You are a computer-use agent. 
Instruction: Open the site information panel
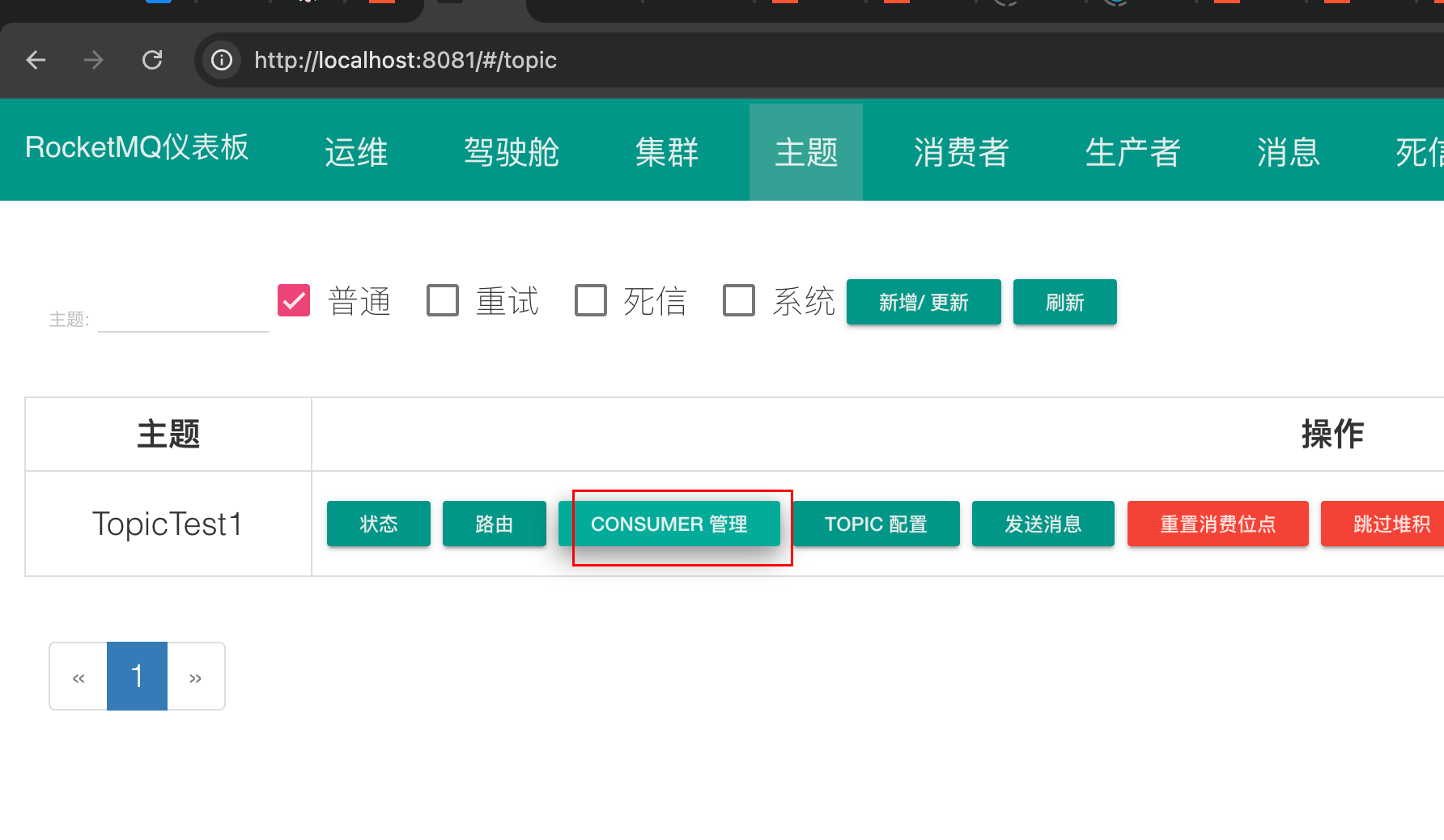[x=222, y=60]
